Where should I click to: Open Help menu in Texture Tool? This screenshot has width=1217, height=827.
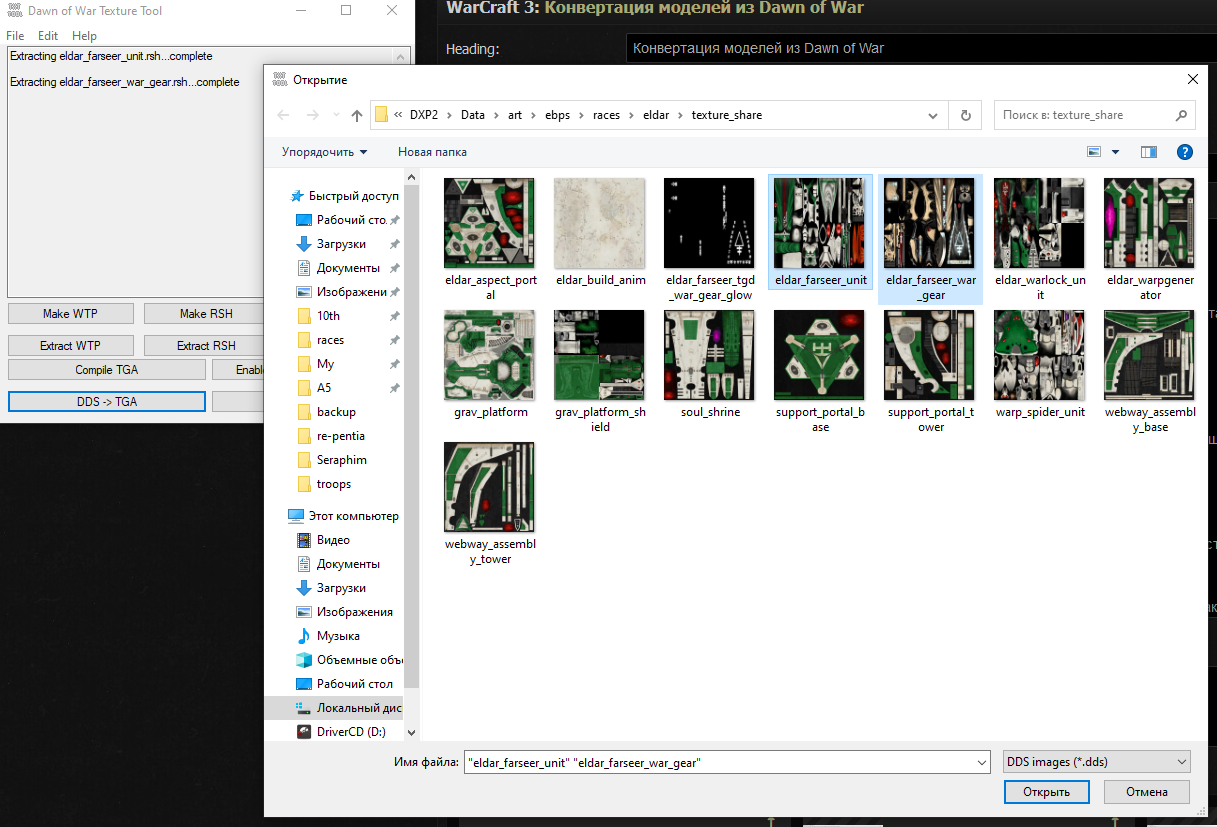pos(84,36)
